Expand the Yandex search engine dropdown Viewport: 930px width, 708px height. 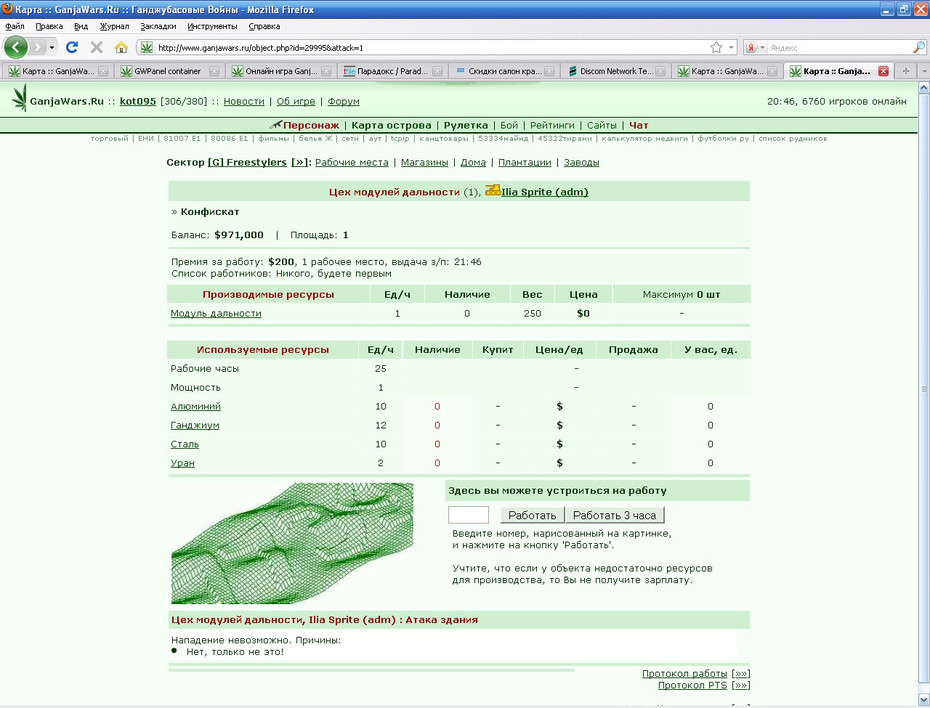coord(756,47)
